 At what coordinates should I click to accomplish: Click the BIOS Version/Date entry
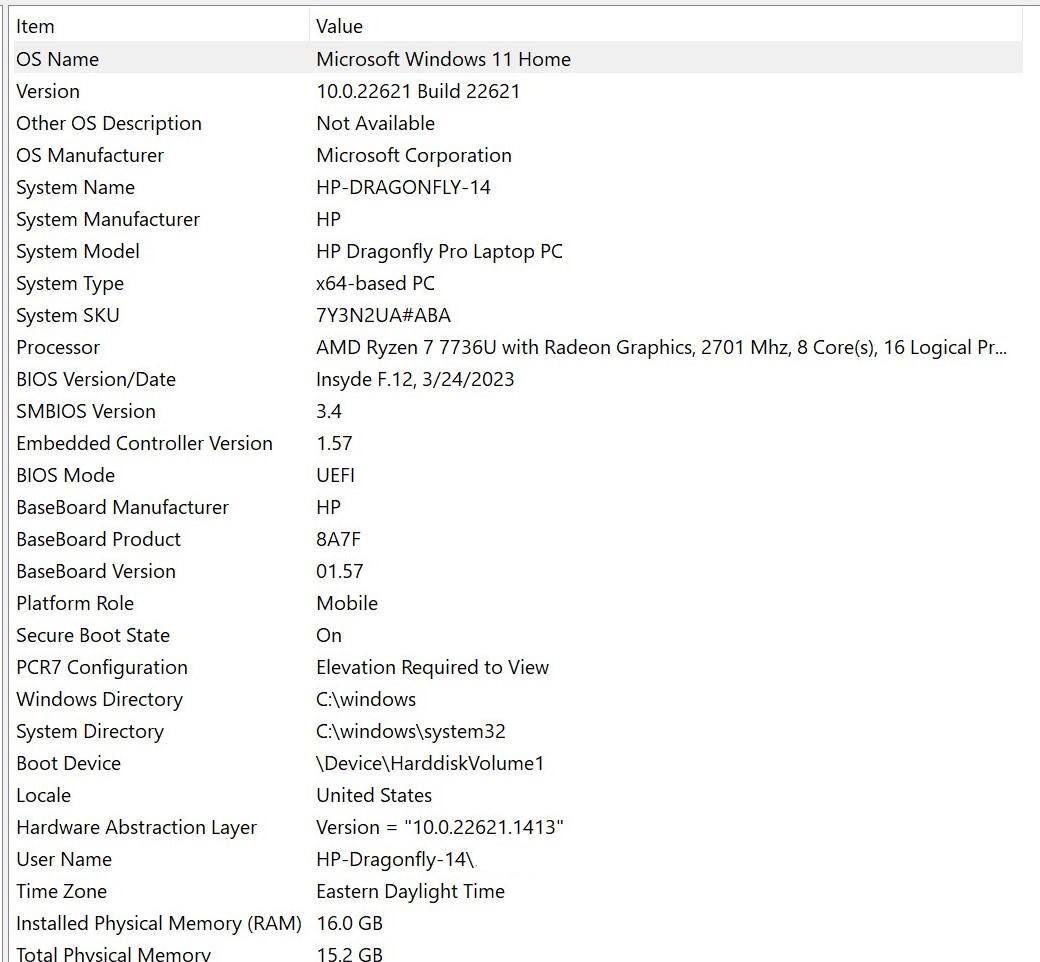tap(96, 379)
